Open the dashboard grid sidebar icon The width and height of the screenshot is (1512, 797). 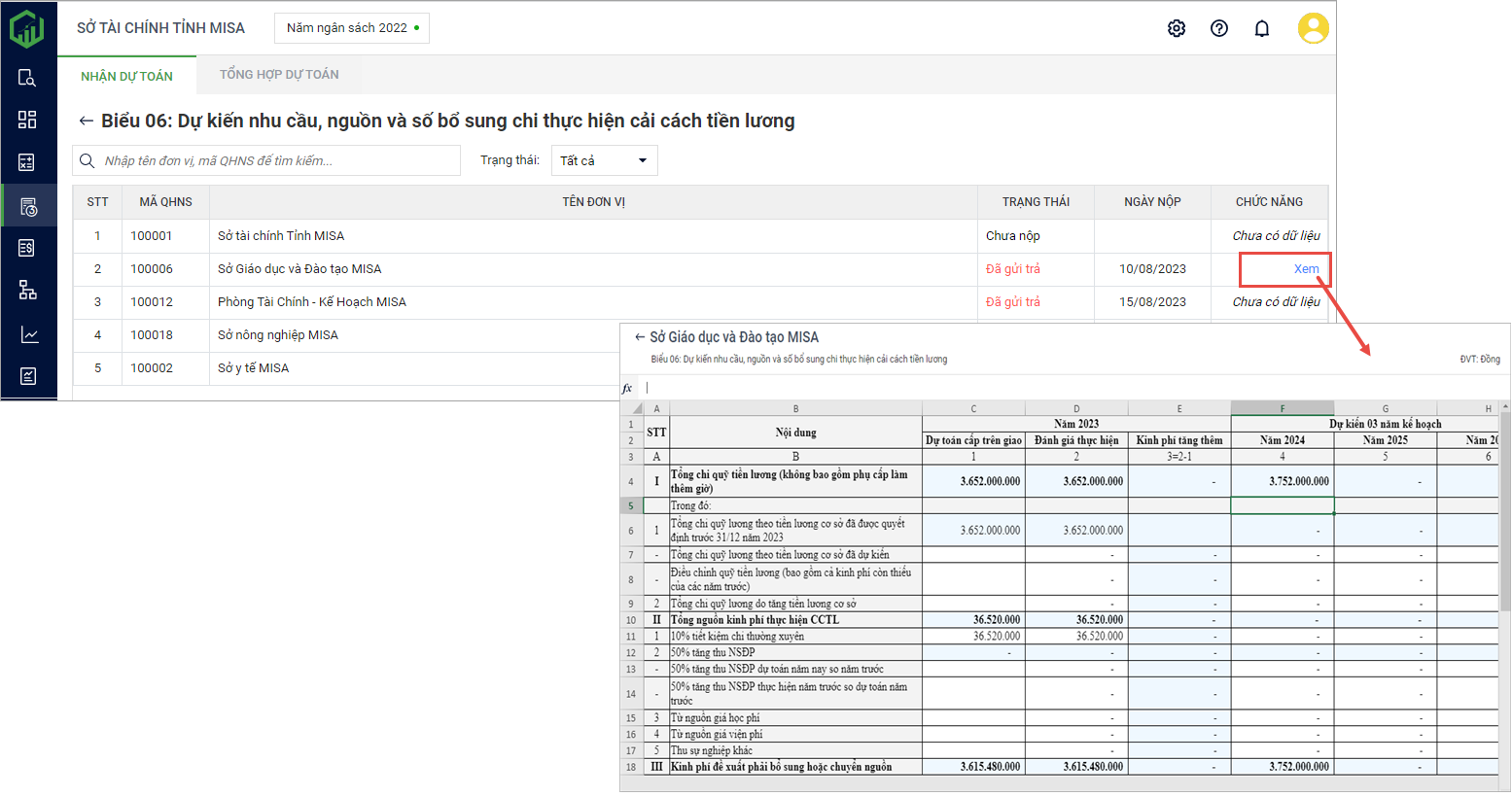click(27, 120)
